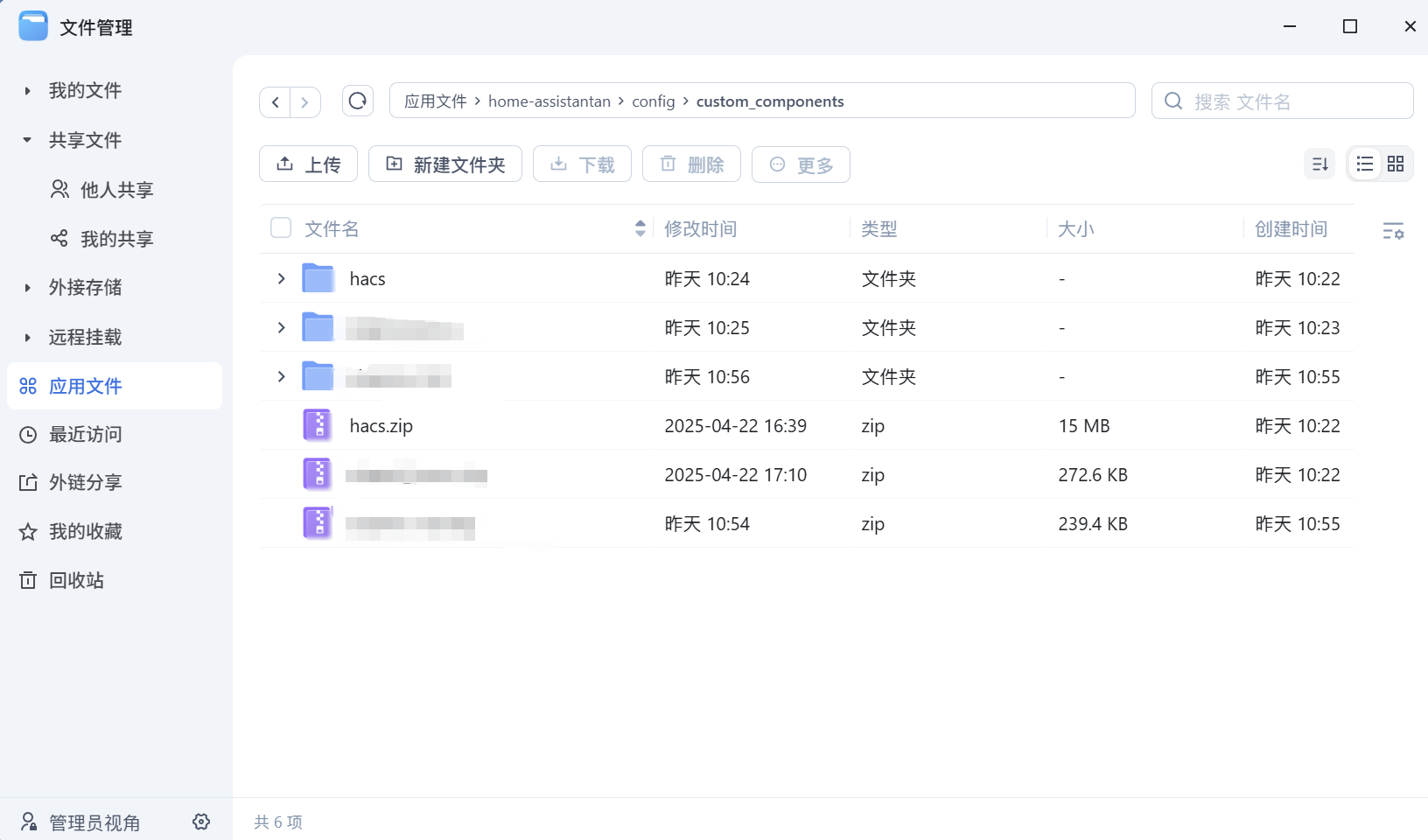Sort files by 文件名 column arrows

pyautogui.click(x=640, y=228)
